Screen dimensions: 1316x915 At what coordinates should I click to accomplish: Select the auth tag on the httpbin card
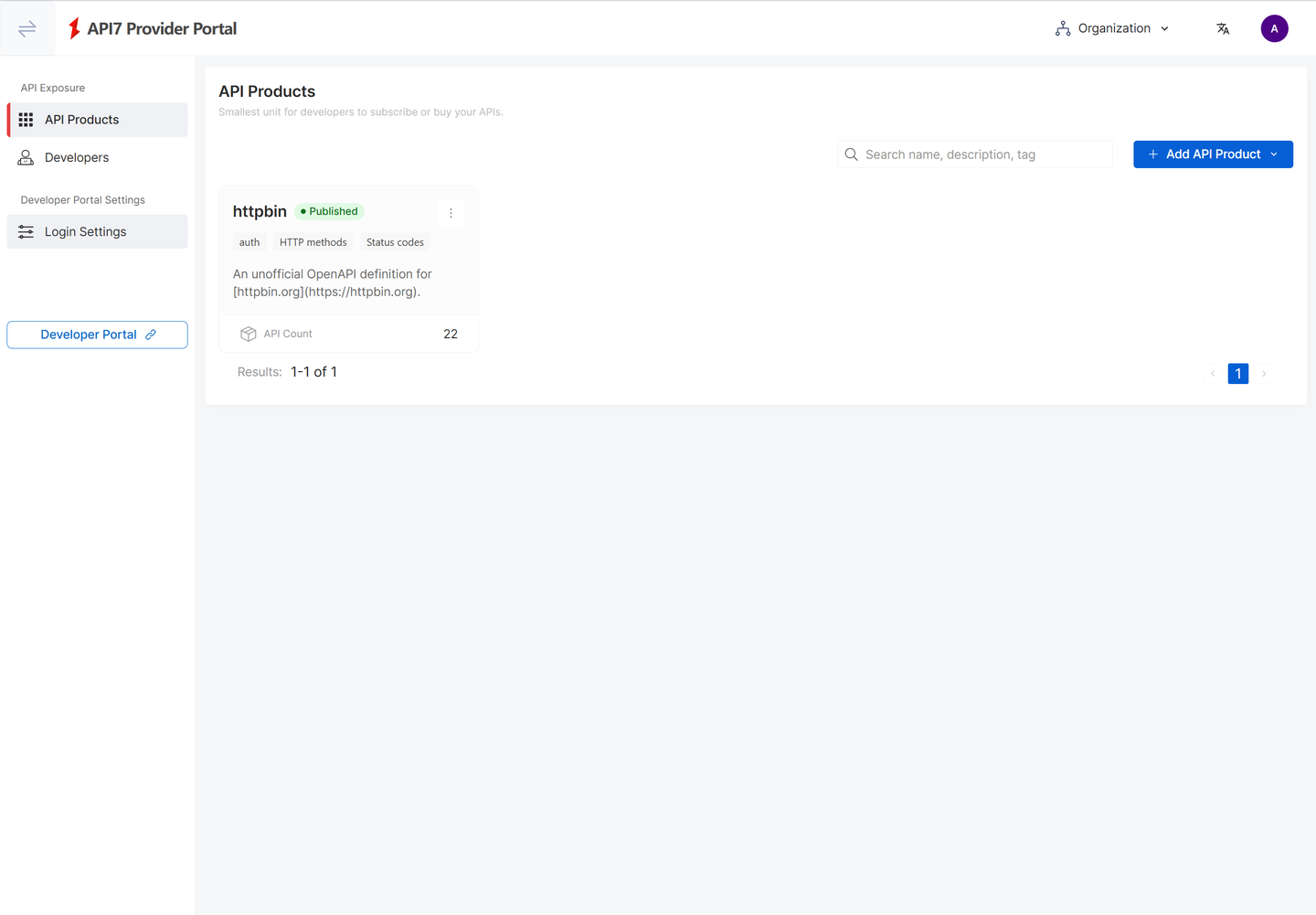click(249, 241)
